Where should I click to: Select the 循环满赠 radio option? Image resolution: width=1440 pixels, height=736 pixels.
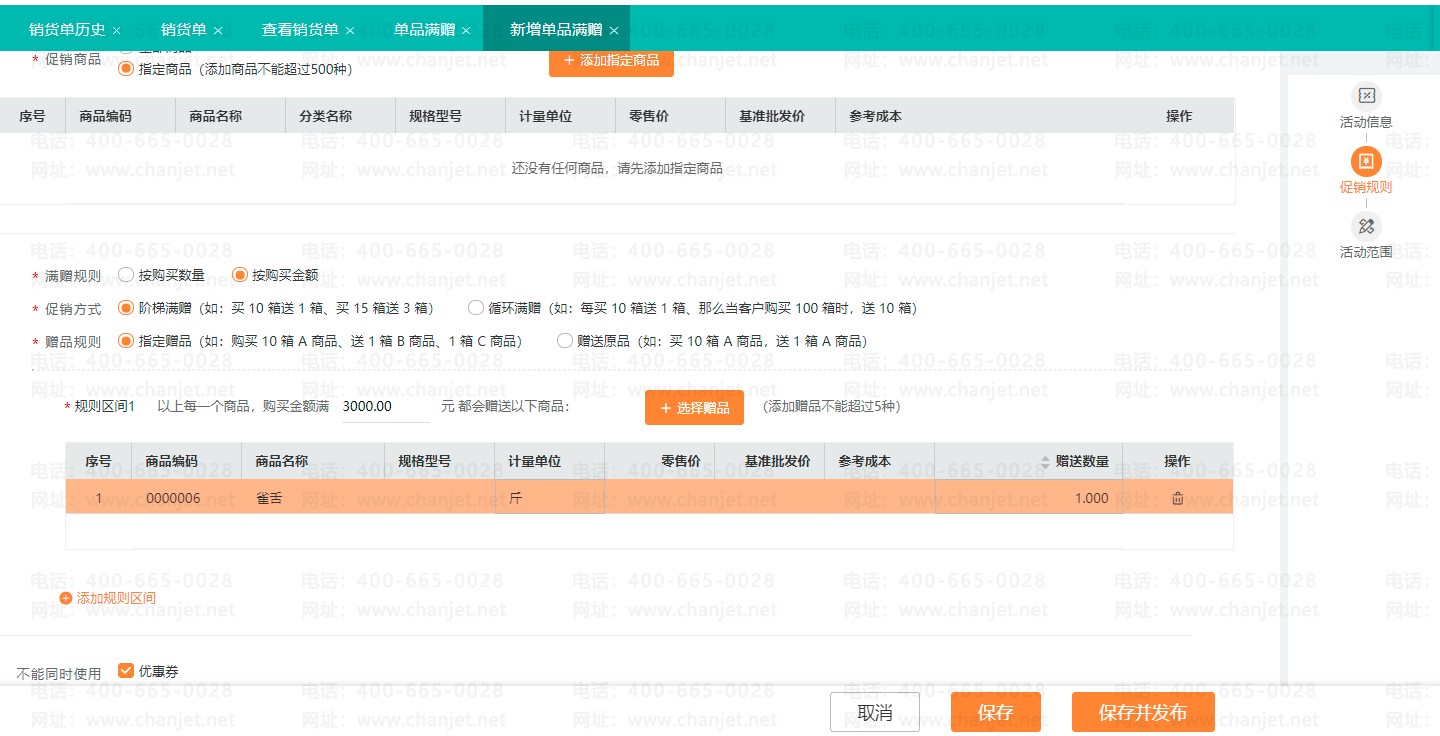pos(476,308)
